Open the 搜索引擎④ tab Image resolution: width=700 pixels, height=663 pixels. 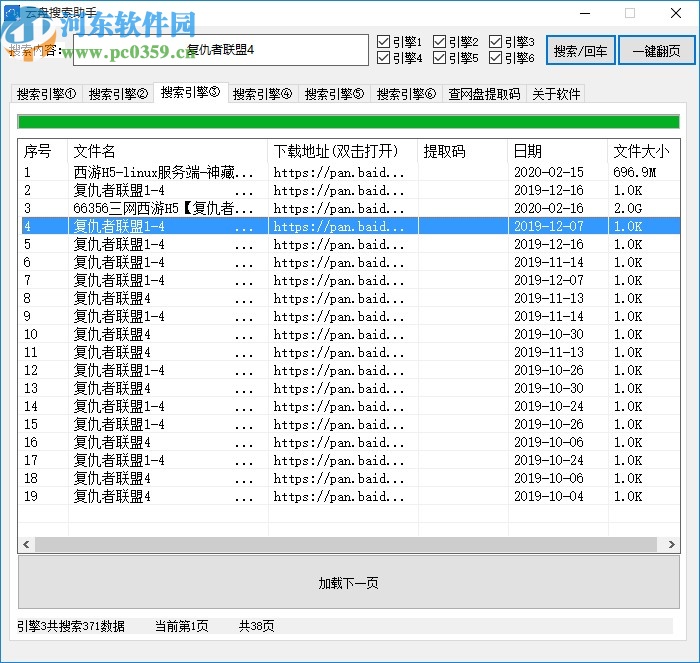pos(262,94)
